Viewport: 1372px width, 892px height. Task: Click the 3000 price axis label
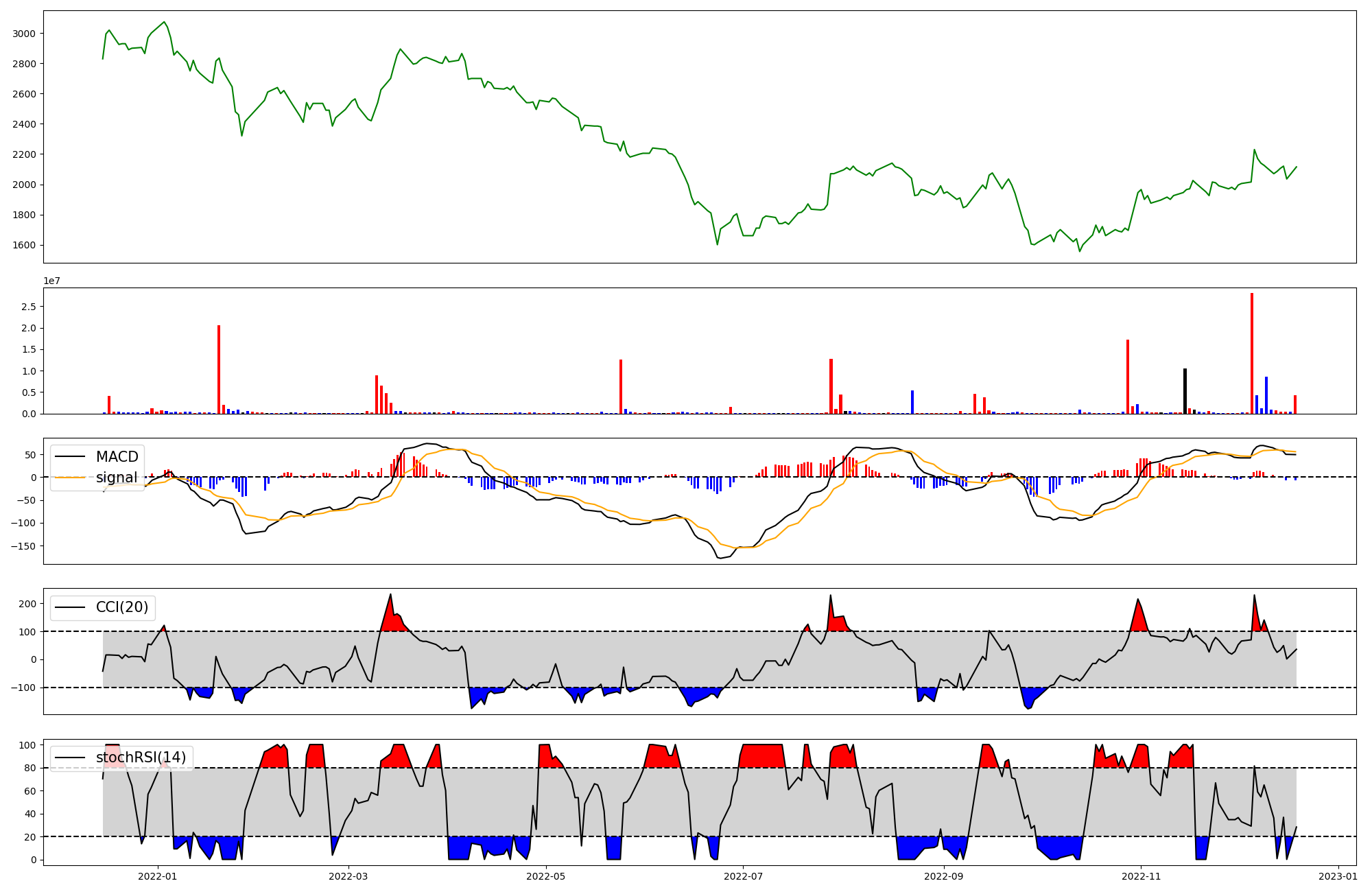point(25,34)
